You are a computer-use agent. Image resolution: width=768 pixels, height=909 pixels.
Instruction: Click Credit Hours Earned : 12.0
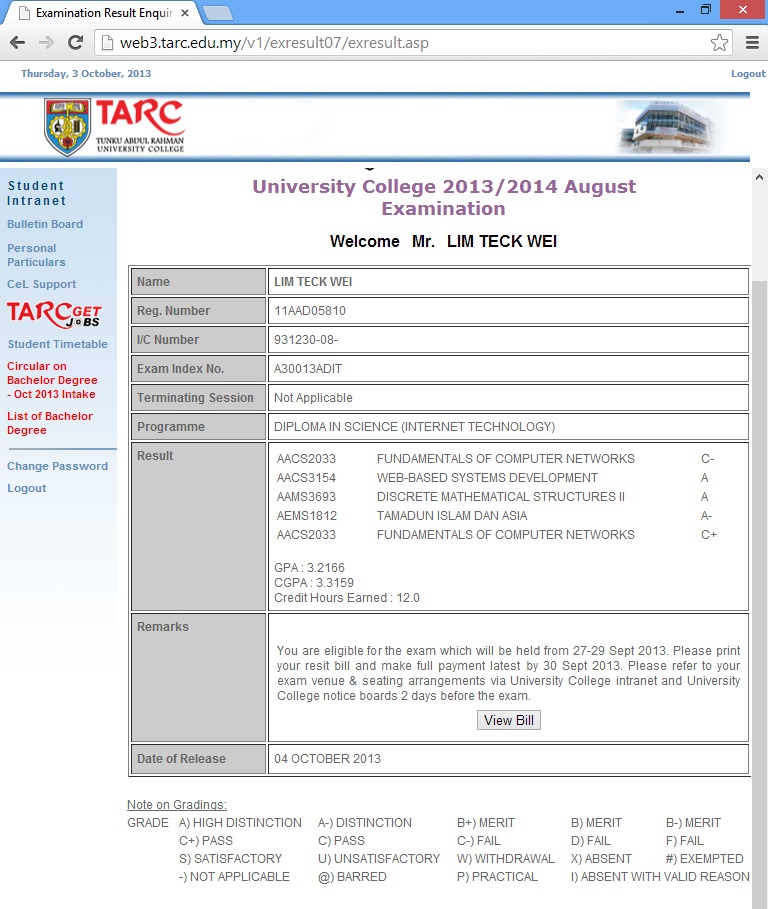click(x=347, y=598)
